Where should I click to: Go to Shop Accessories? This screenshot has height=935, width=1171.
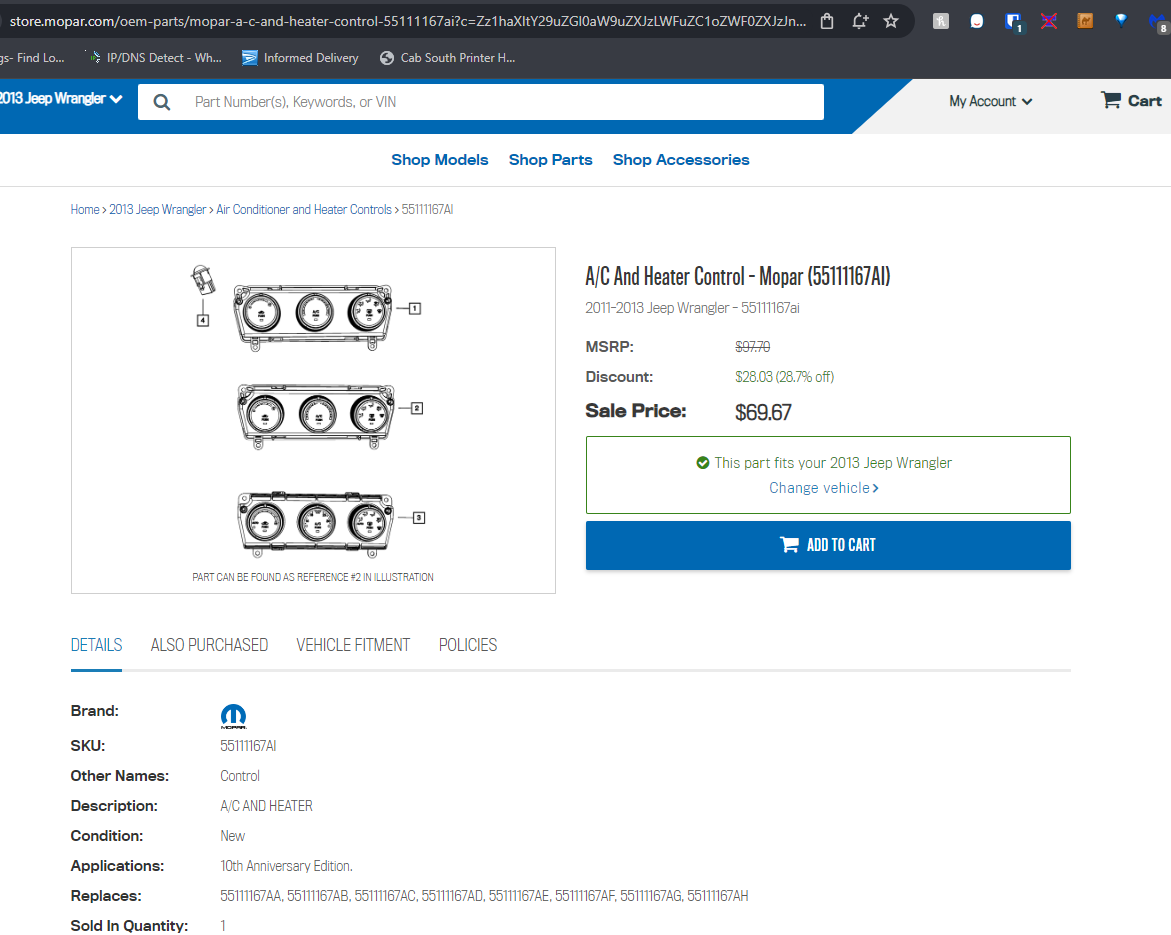[x=681, y=160]
